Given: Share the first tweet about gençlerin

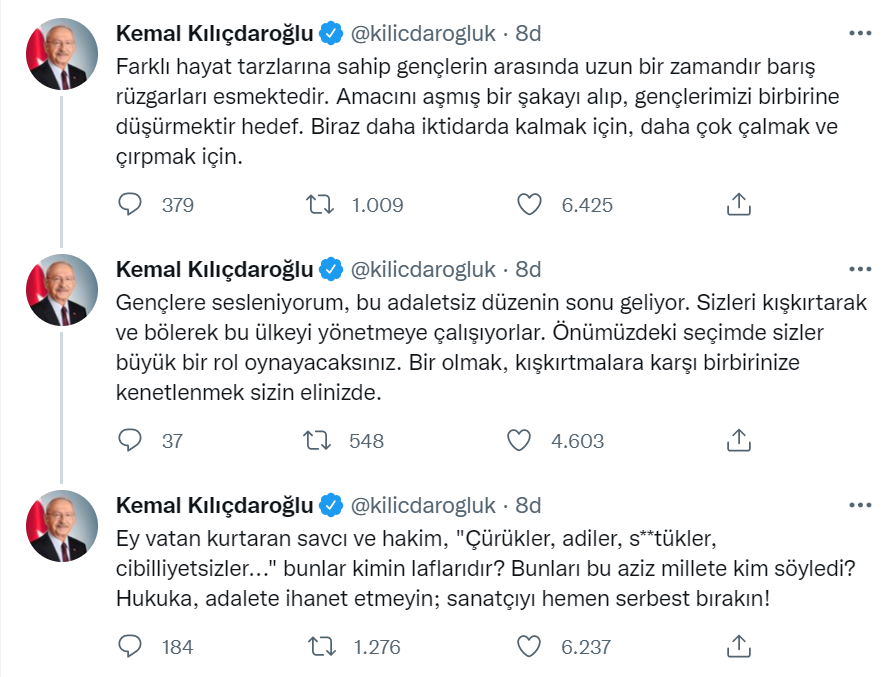Looking at the screenshot, I should point(737,205).
